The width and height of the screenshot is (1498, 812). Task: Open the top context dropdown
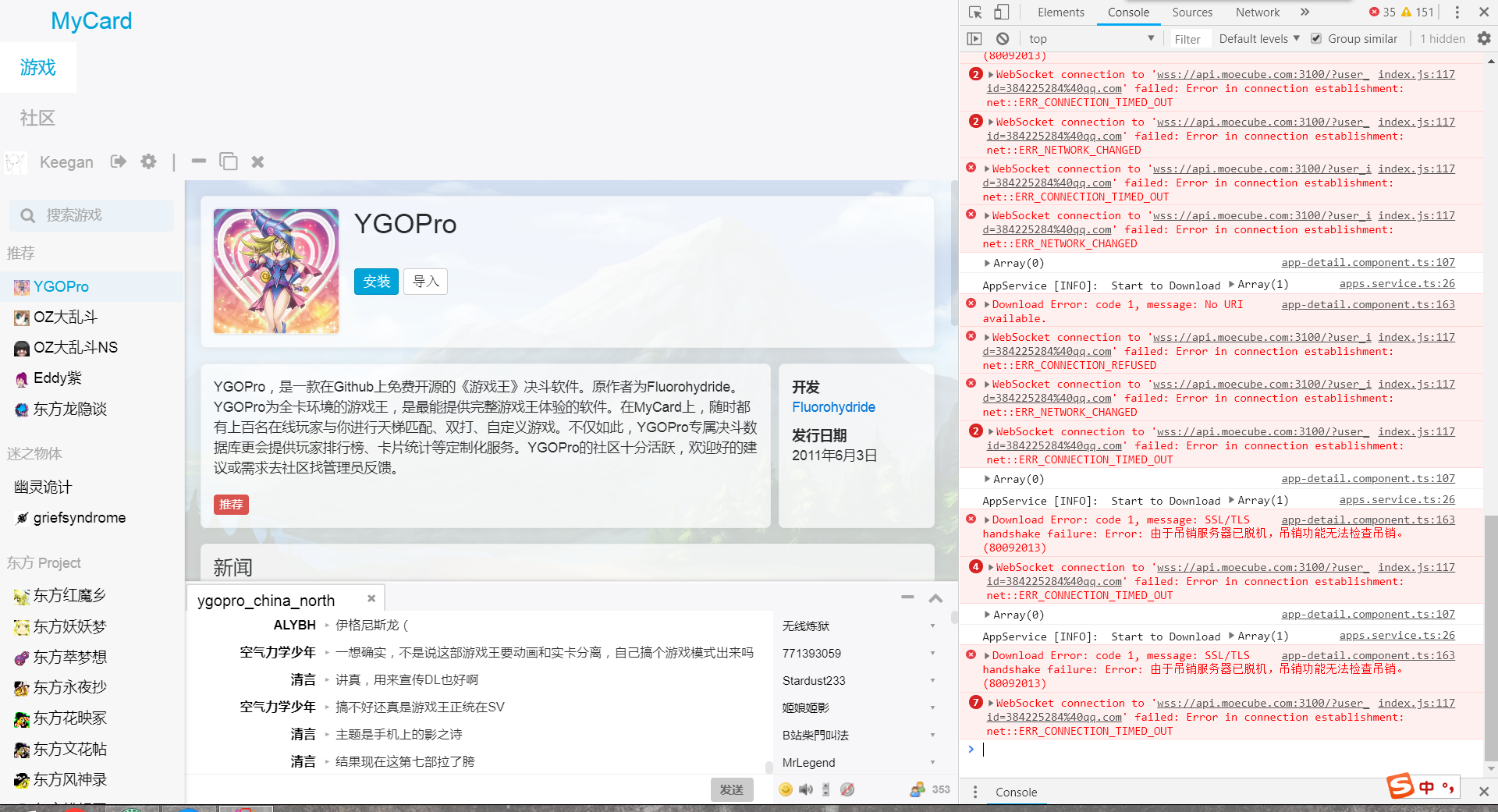[1092, 39]
